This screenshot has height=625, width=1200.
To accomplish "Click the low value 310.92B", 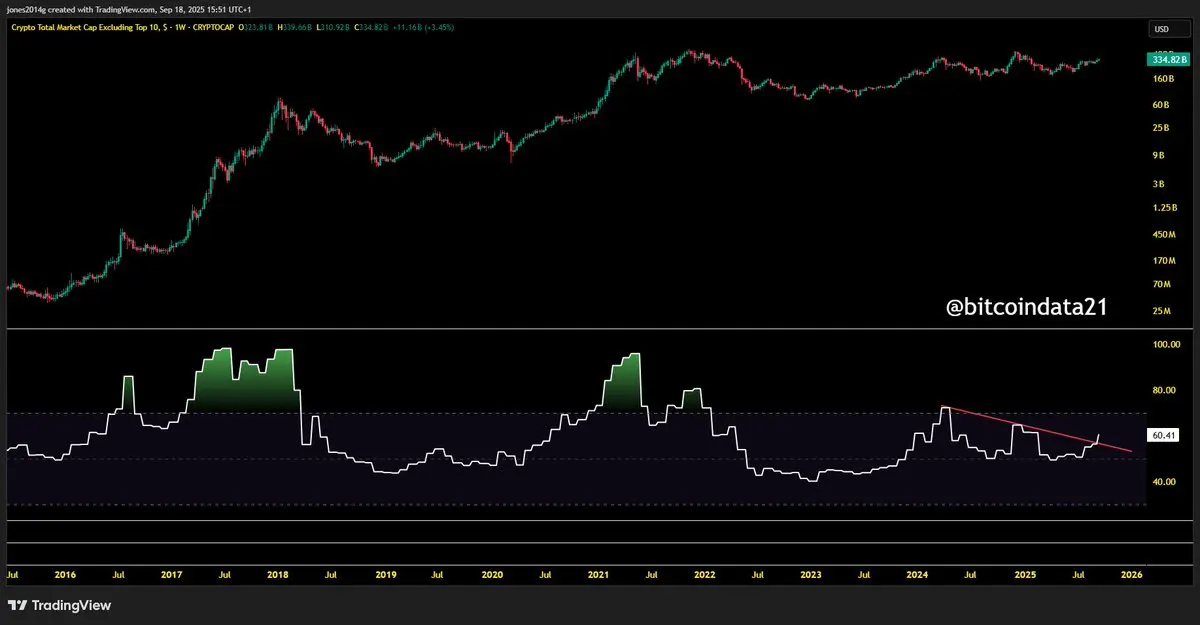I will pos(335,26).
